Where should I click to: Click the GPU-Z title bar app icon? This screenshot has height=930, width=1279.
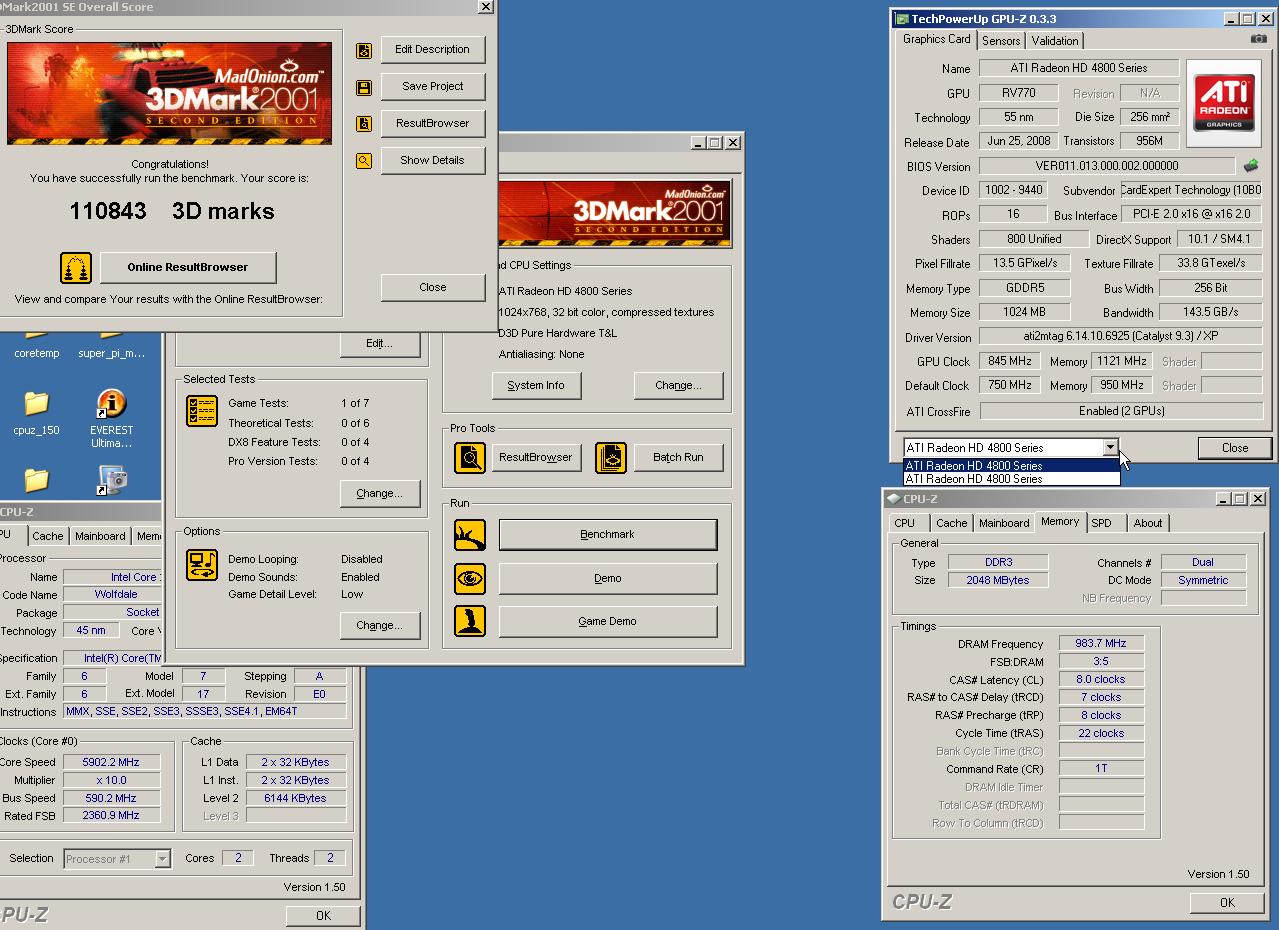pos(902,19)
